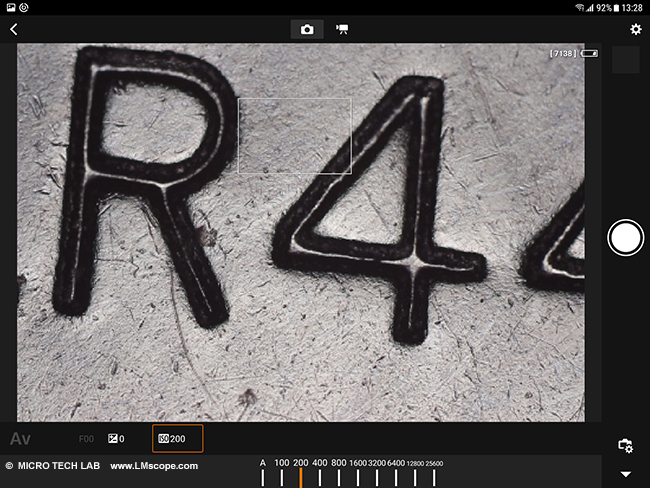Tap the sync notification icon in status bar

[x=24, y=7]
